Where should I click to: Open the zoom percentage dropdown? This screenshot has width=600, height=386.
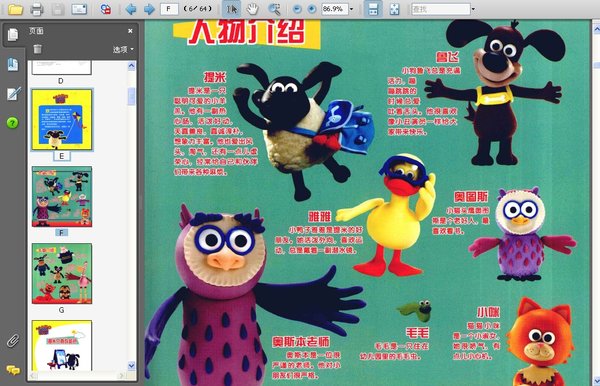[352, 9]
